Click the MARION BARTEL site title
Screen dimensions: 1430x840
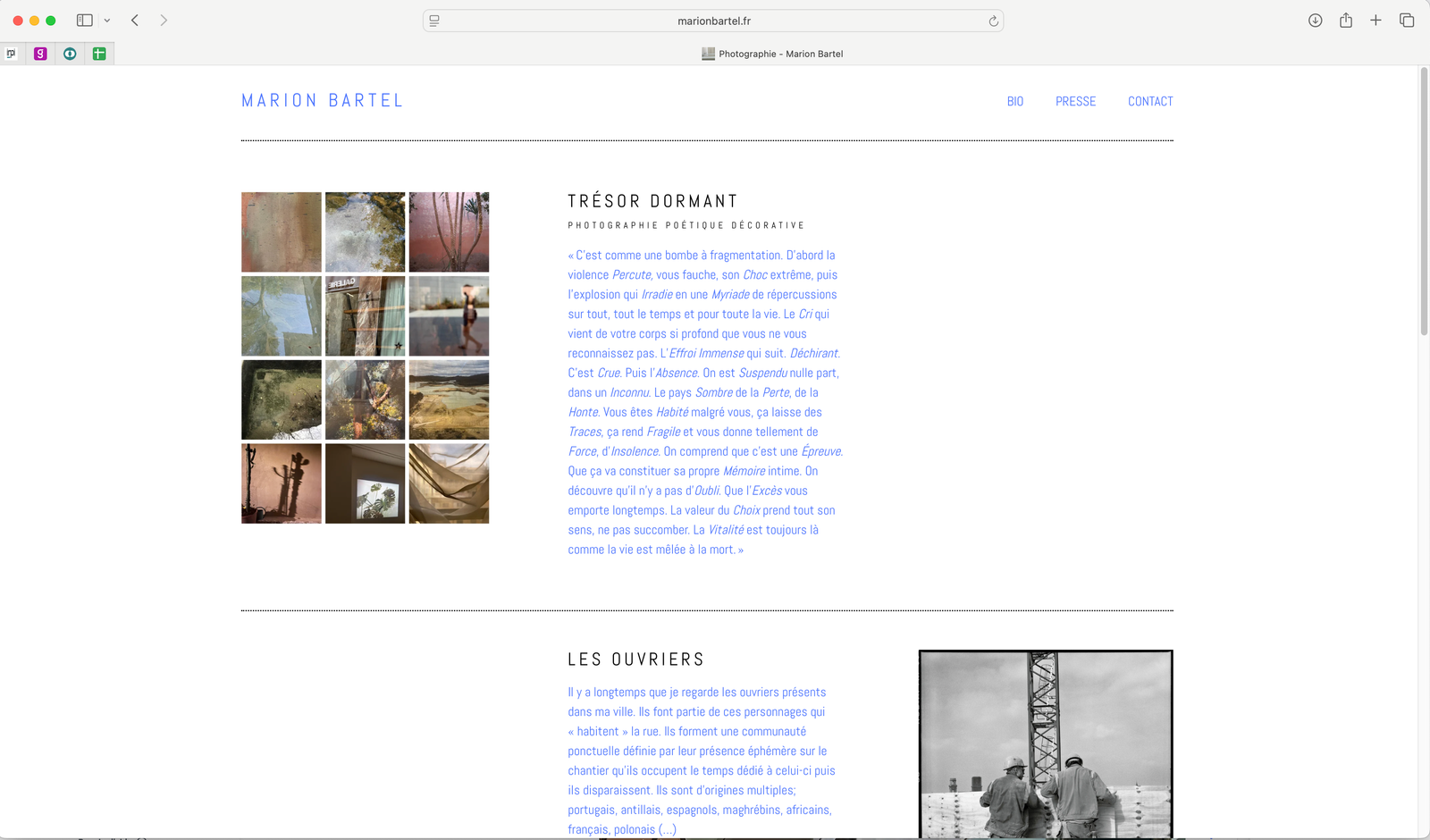click(x=323, y=101)
